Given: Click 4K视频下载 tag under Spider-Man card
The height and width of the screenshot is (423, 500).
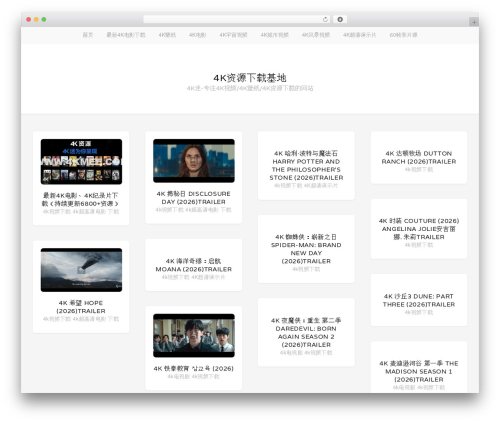Looking at the screenshot, I should click(306, 269).
